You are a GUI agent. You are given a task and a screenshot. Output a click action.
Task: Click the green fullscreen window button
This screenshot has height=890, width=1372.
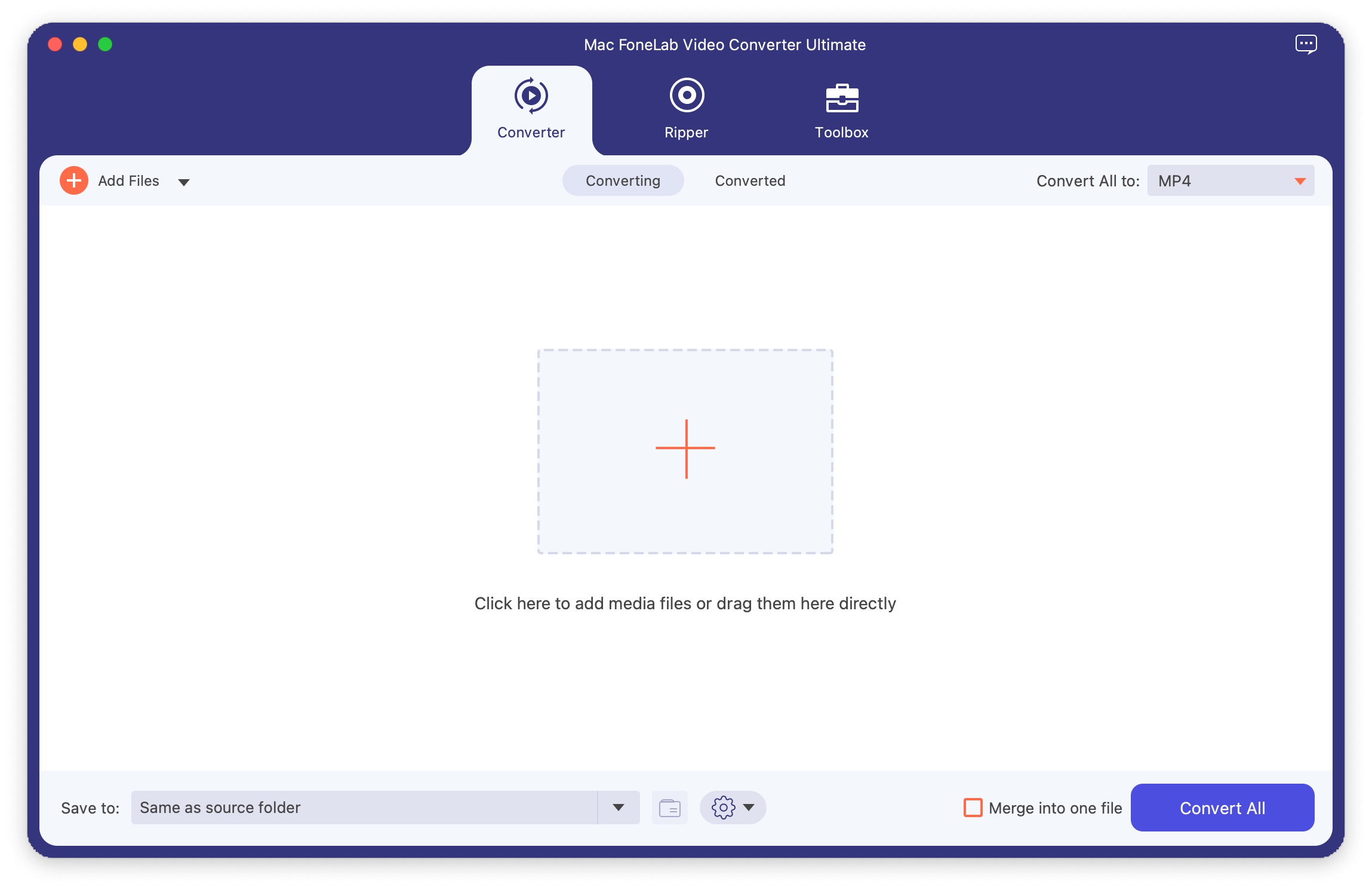[105, 45]
